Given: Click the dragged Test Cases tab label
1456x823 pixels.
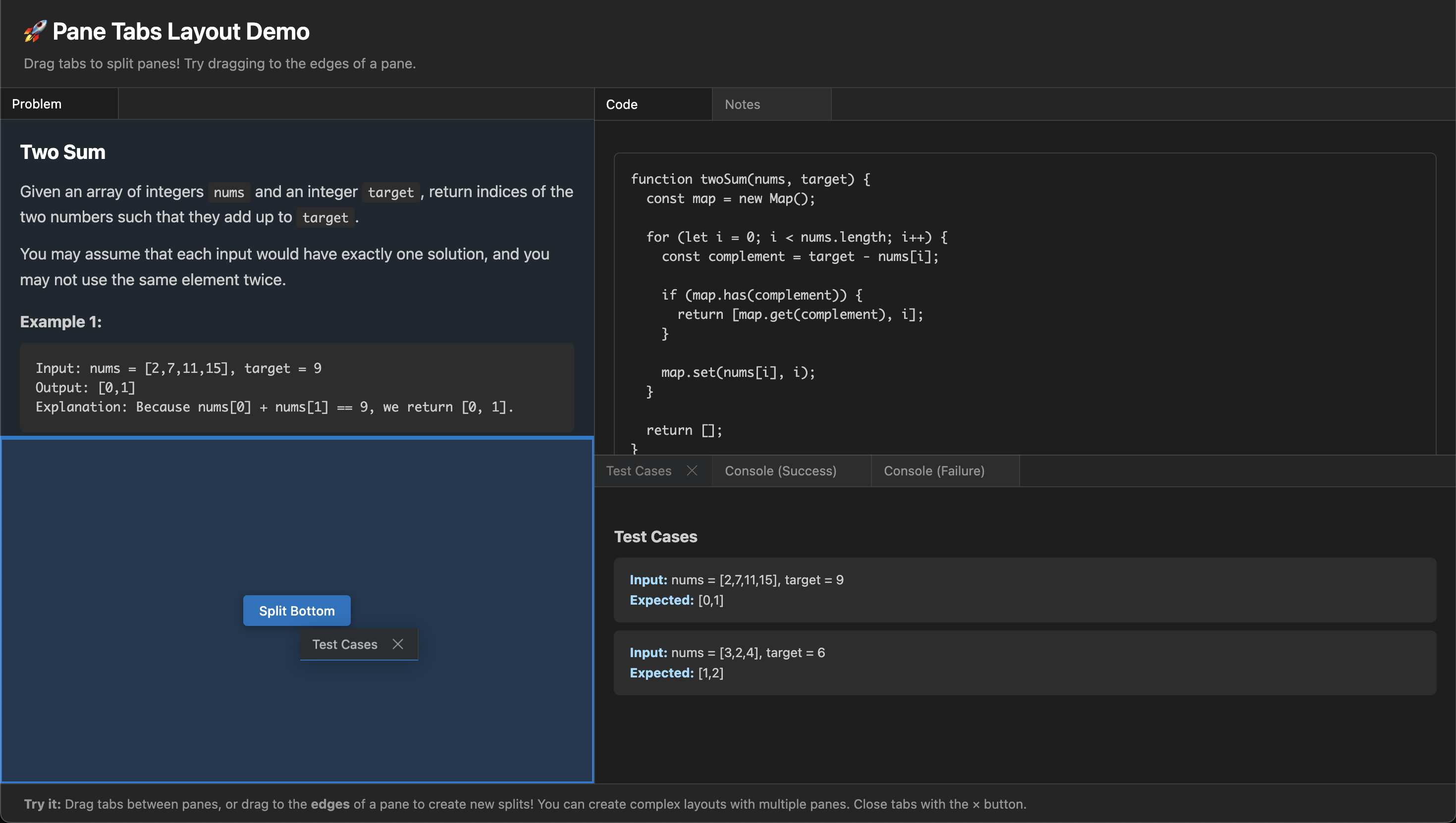Looking at the screenshot, I should (x=344, y=644).
